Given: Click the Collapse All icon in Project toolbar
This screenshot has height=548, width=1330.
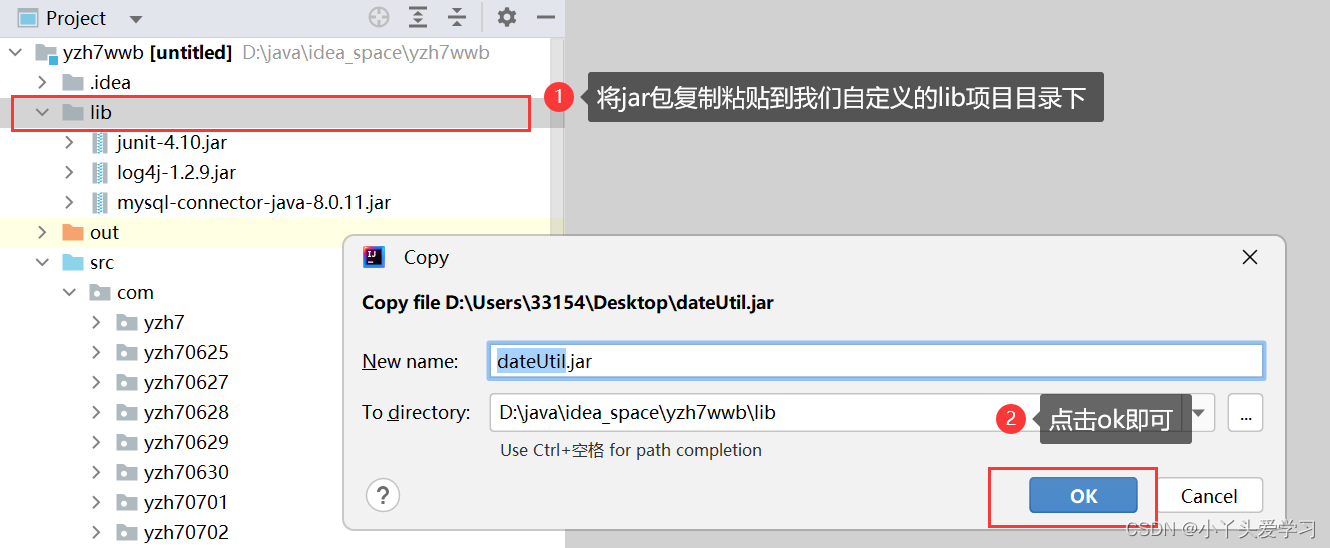Looking at the screenshot, I should point(457,17).
